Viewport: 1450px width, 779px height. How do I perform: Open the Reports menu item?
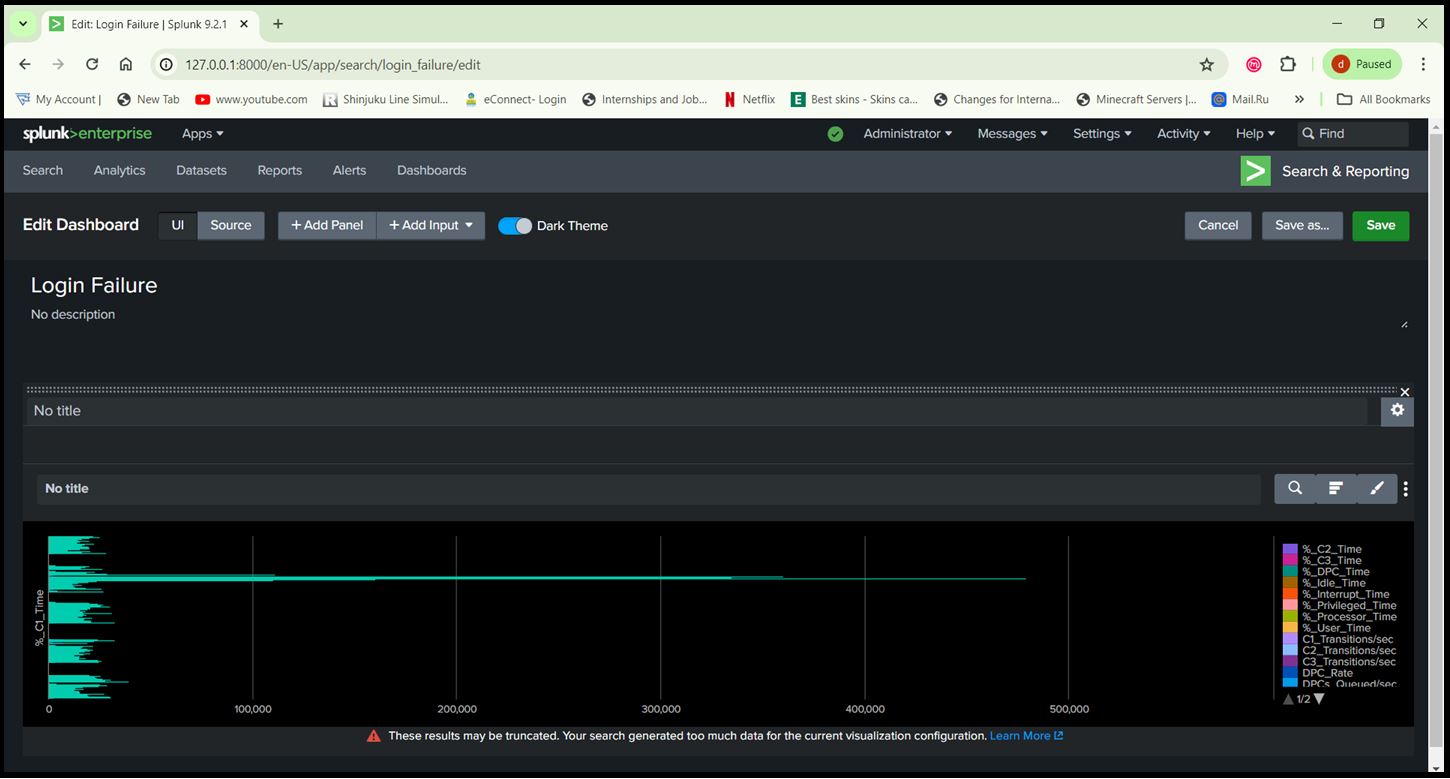coord(279,170)
